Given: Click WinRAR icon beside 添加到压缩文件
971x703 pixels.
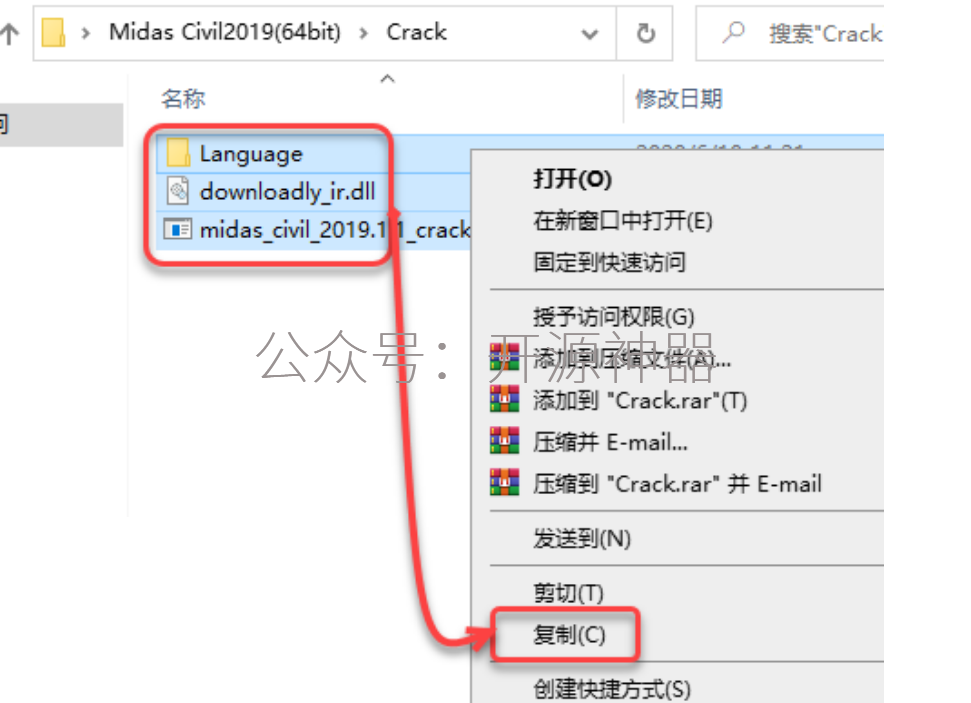Looking at the screenshot, I should (505, 357).
